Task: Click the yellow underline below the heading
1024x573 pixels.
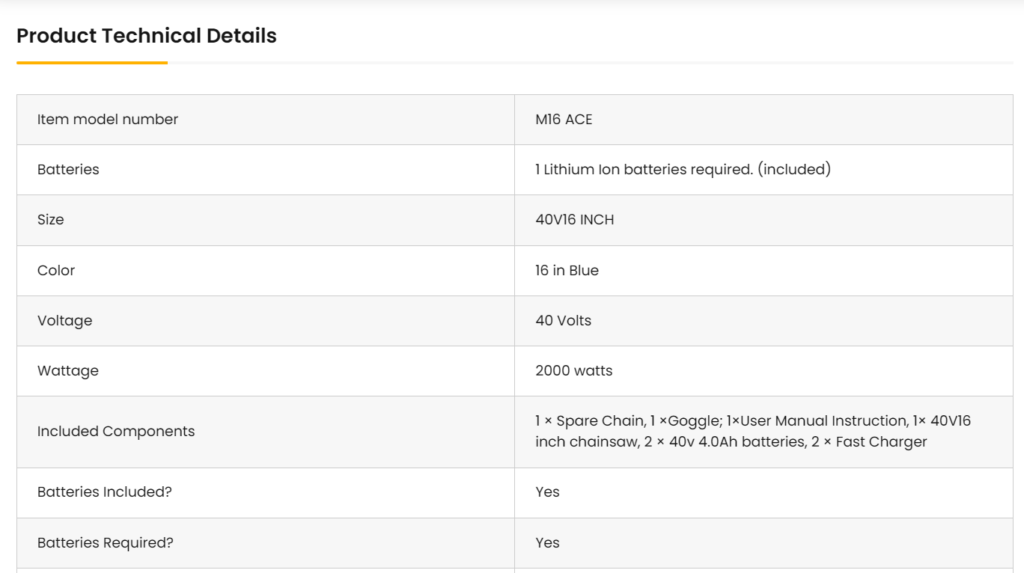Action: click(x=92, y=63)
